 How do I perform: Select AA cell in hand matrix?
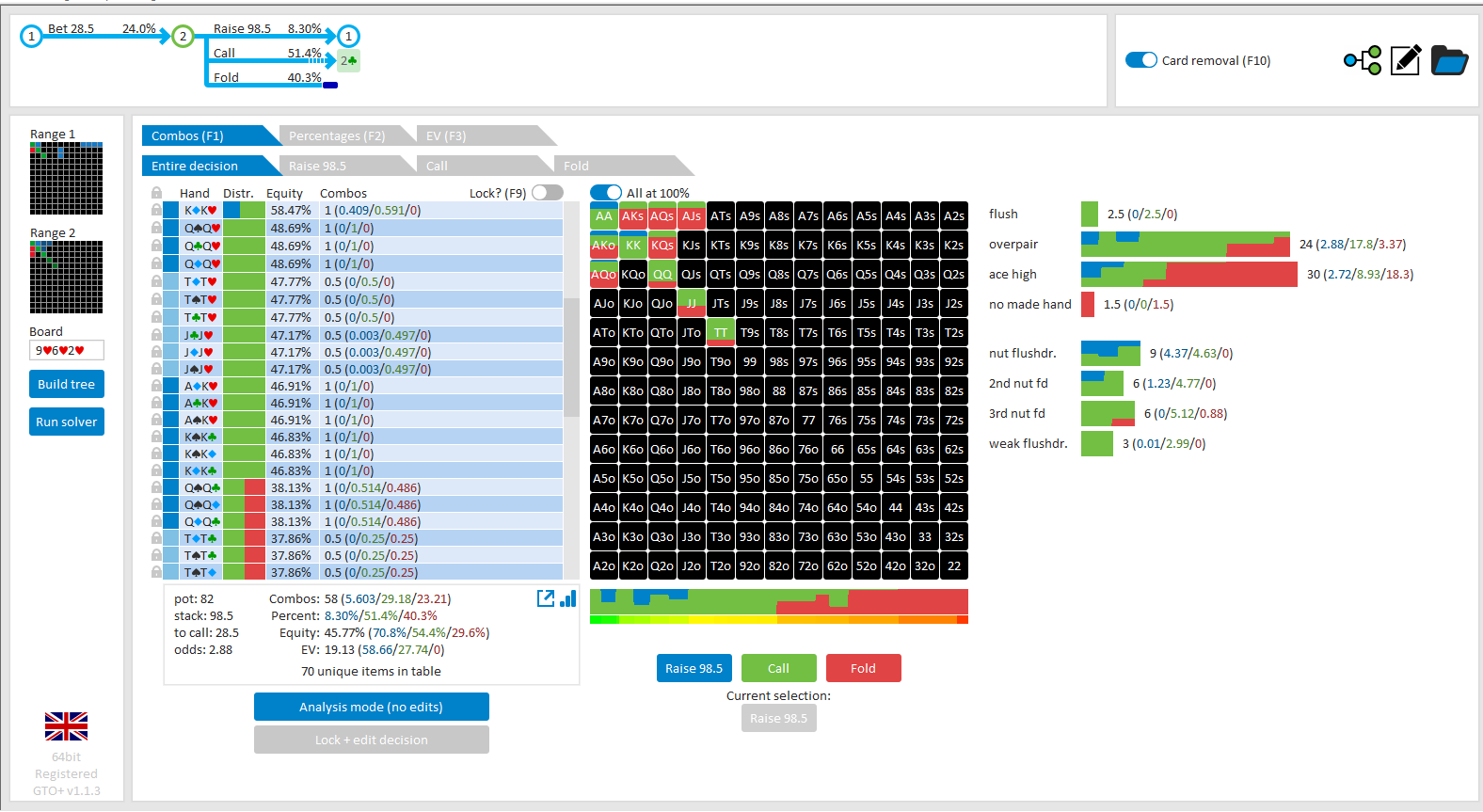pyautogui.click(x=604, y=215)
